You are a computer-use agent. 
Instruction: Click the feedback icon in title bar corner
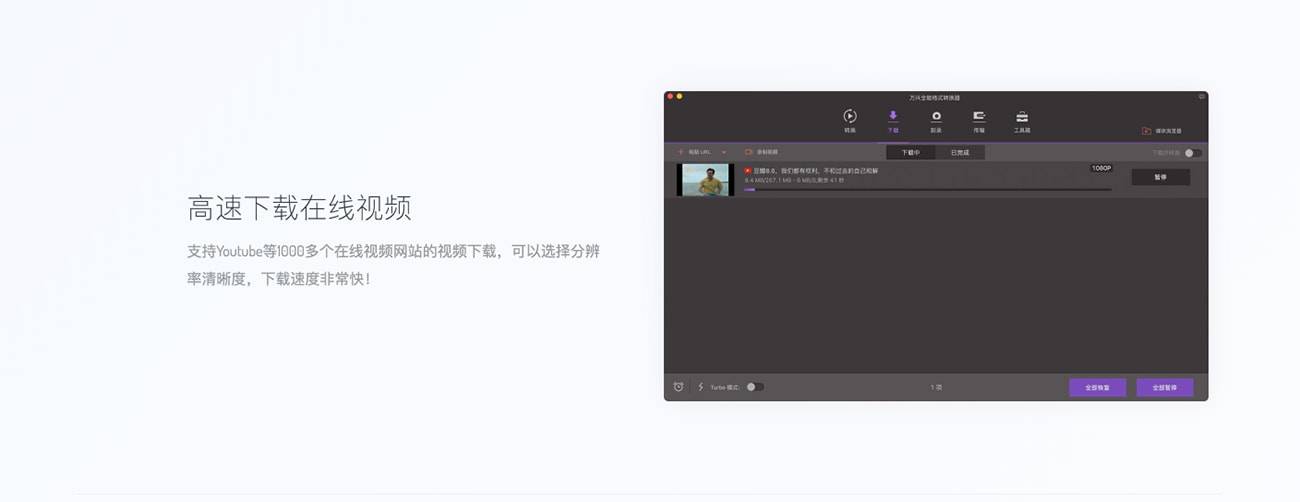click(1201, 97)
